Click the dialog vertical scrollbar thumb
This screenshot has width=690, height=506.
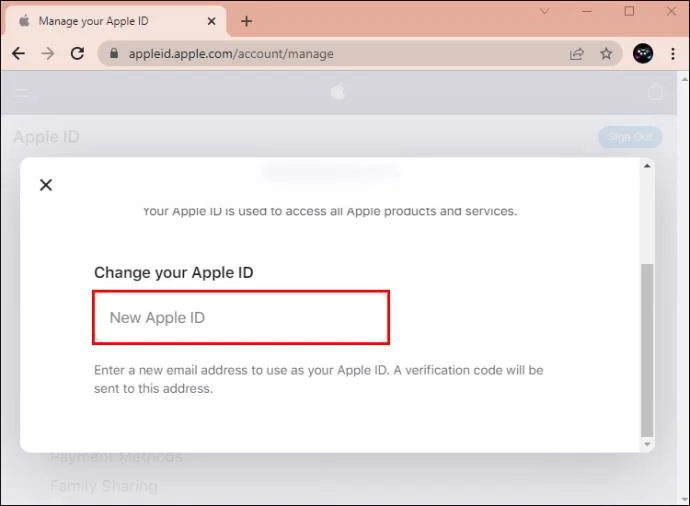(x=647, y=350)
